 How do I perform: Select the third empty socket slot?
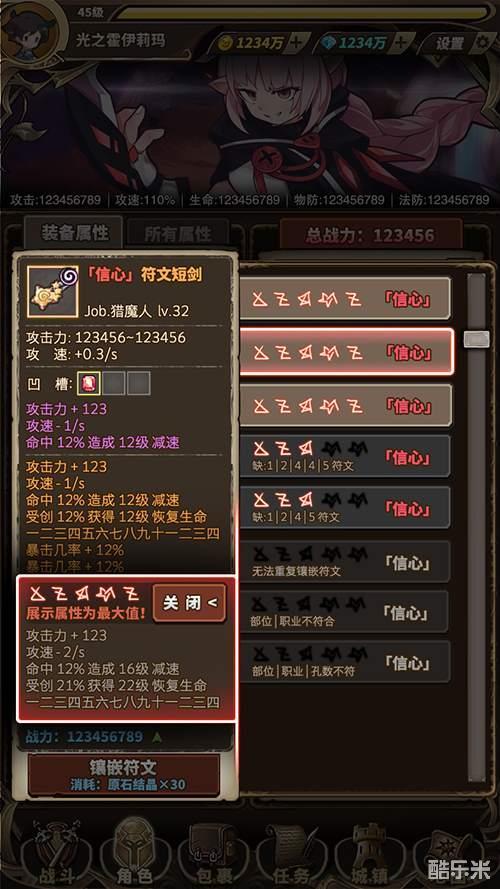click(139, 384)
